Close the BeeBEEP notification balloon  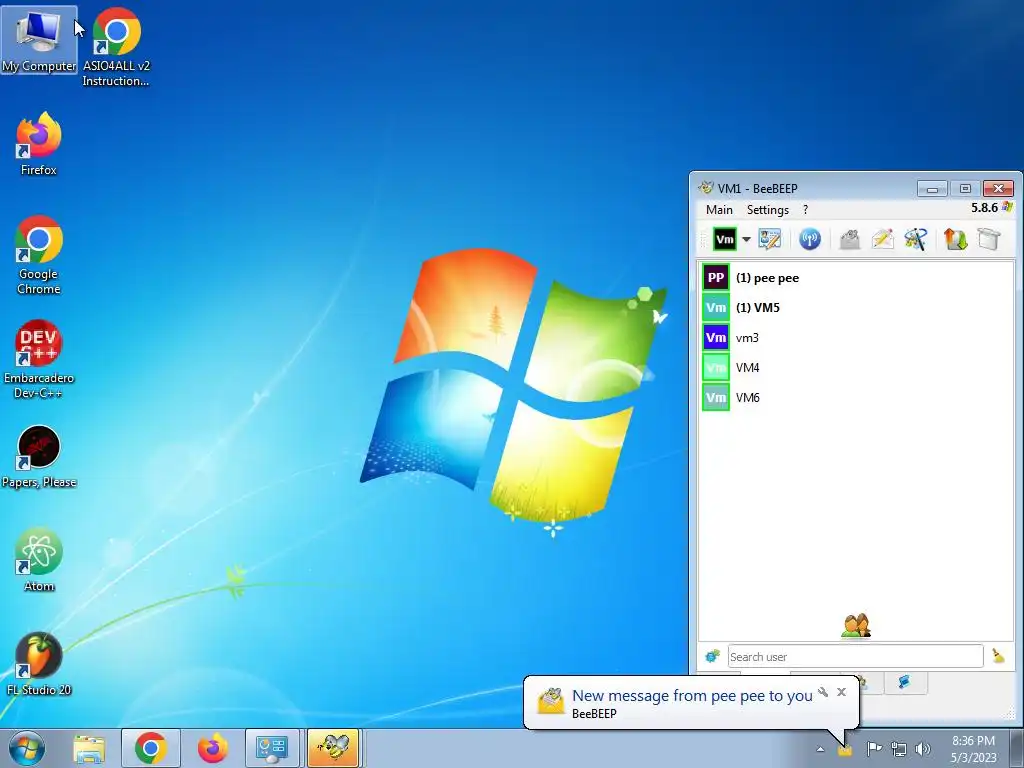point(841,692)
